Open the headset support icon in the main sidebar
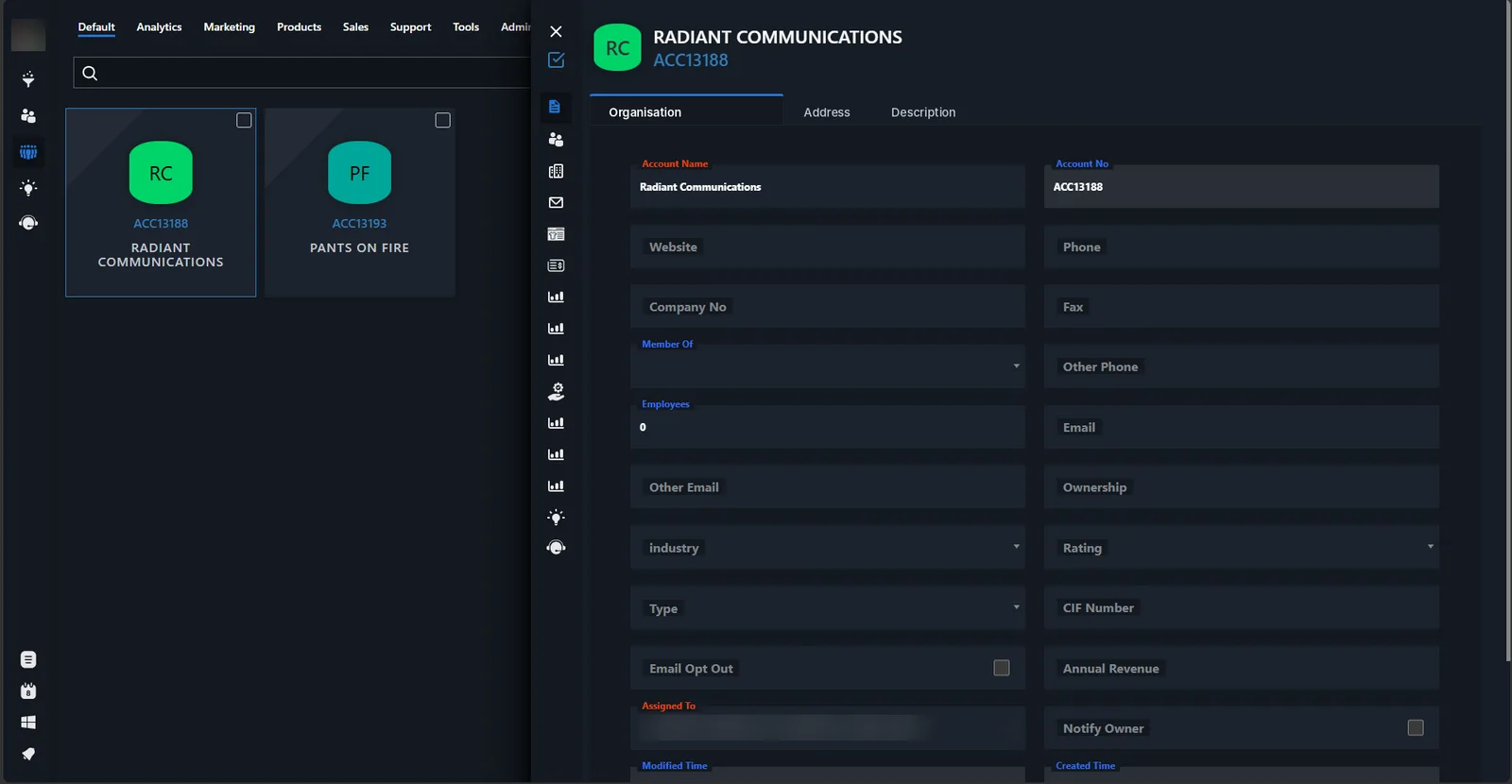 28,223
